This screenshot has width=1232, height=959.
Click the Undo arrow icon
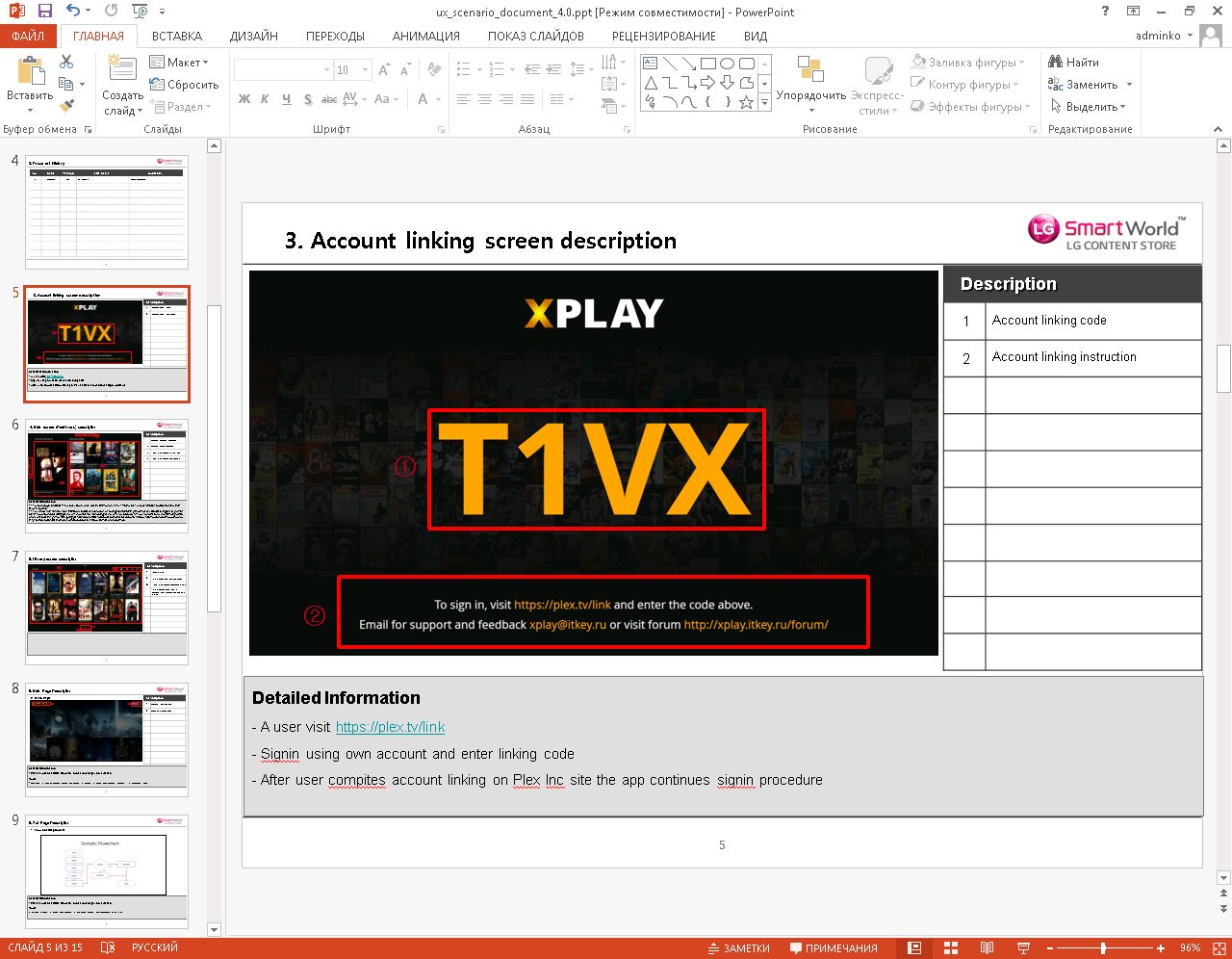click(x=74, y=12)
